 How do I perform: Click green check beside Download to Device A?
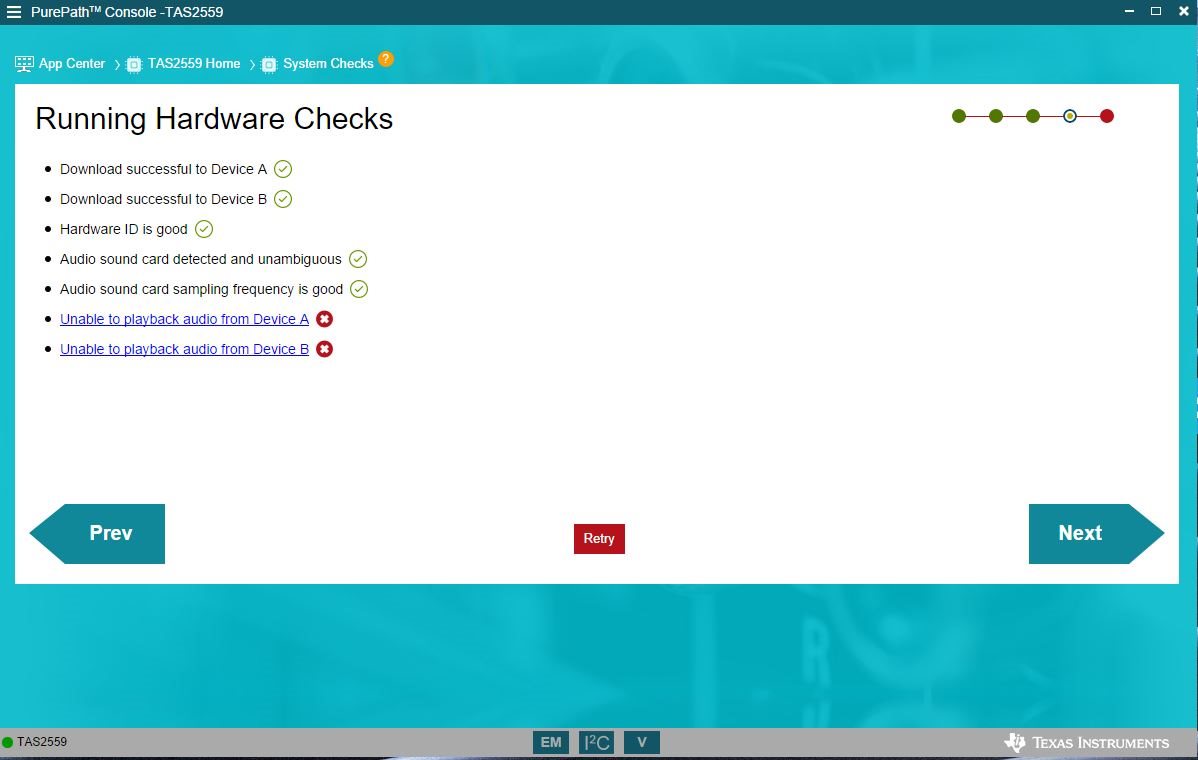click(x=283, y=169)
